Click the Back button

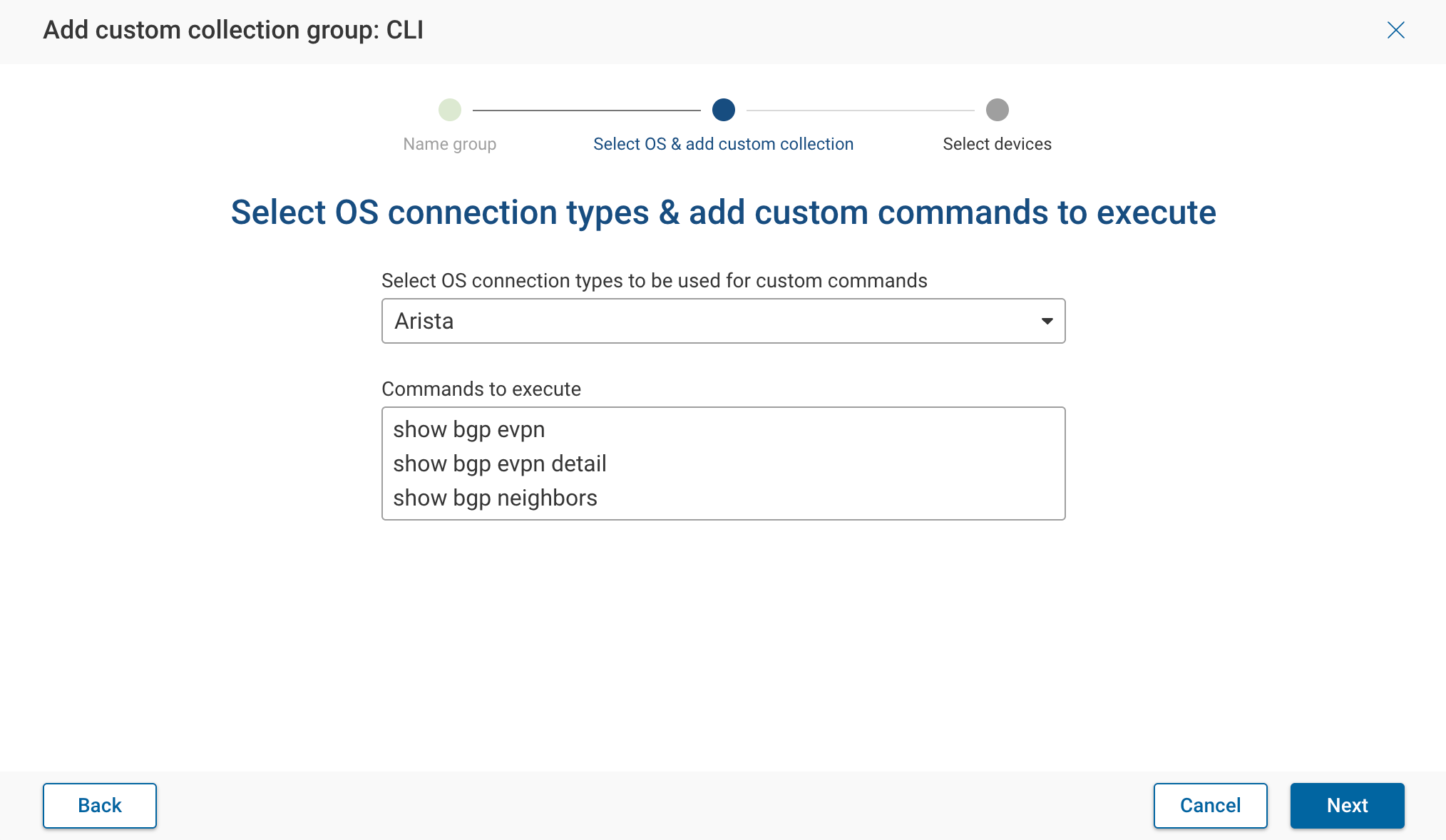(99, 805)
